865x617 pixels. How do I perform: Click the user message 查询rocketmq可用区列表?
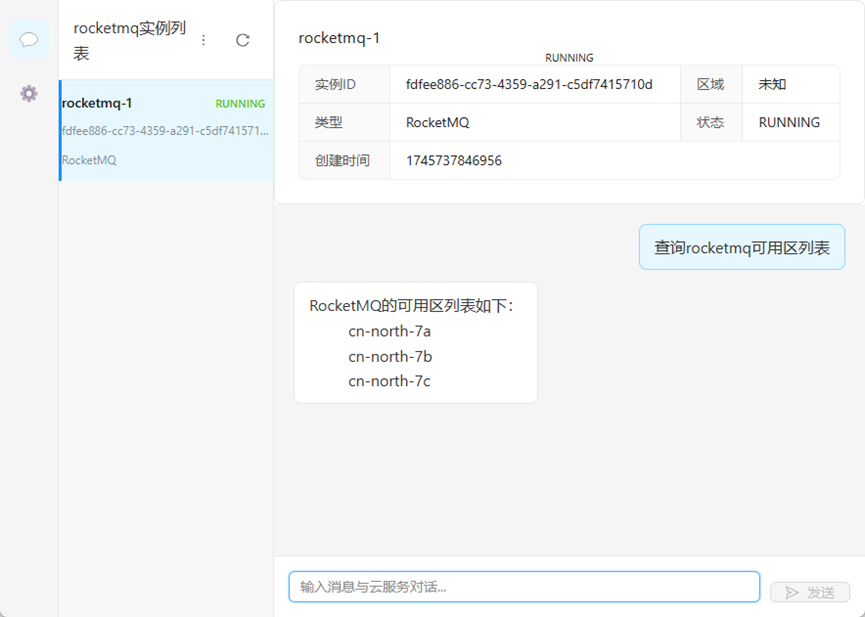[742, 247]
